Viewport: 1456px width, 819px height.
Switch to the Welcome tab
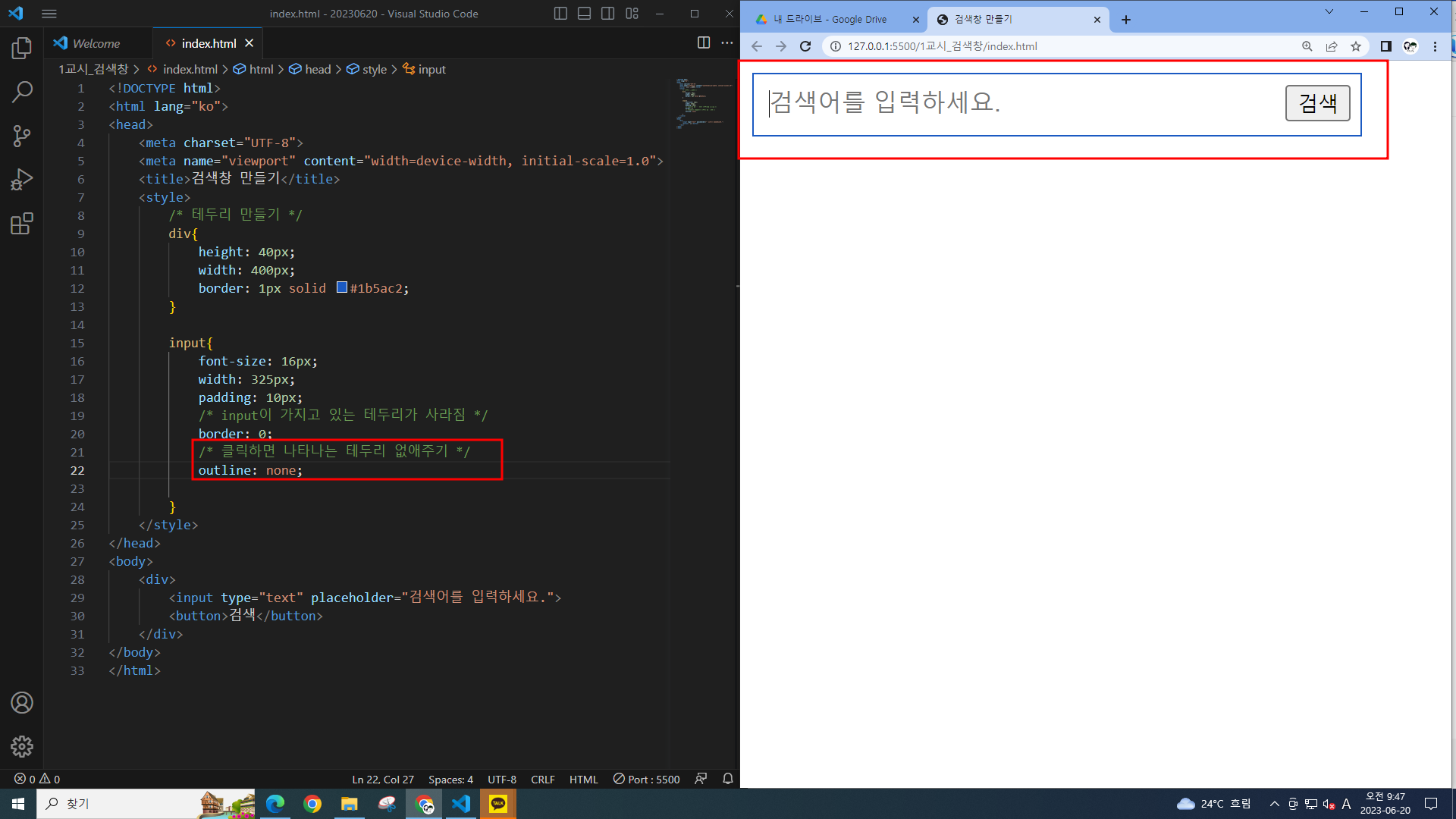(96, 43)
